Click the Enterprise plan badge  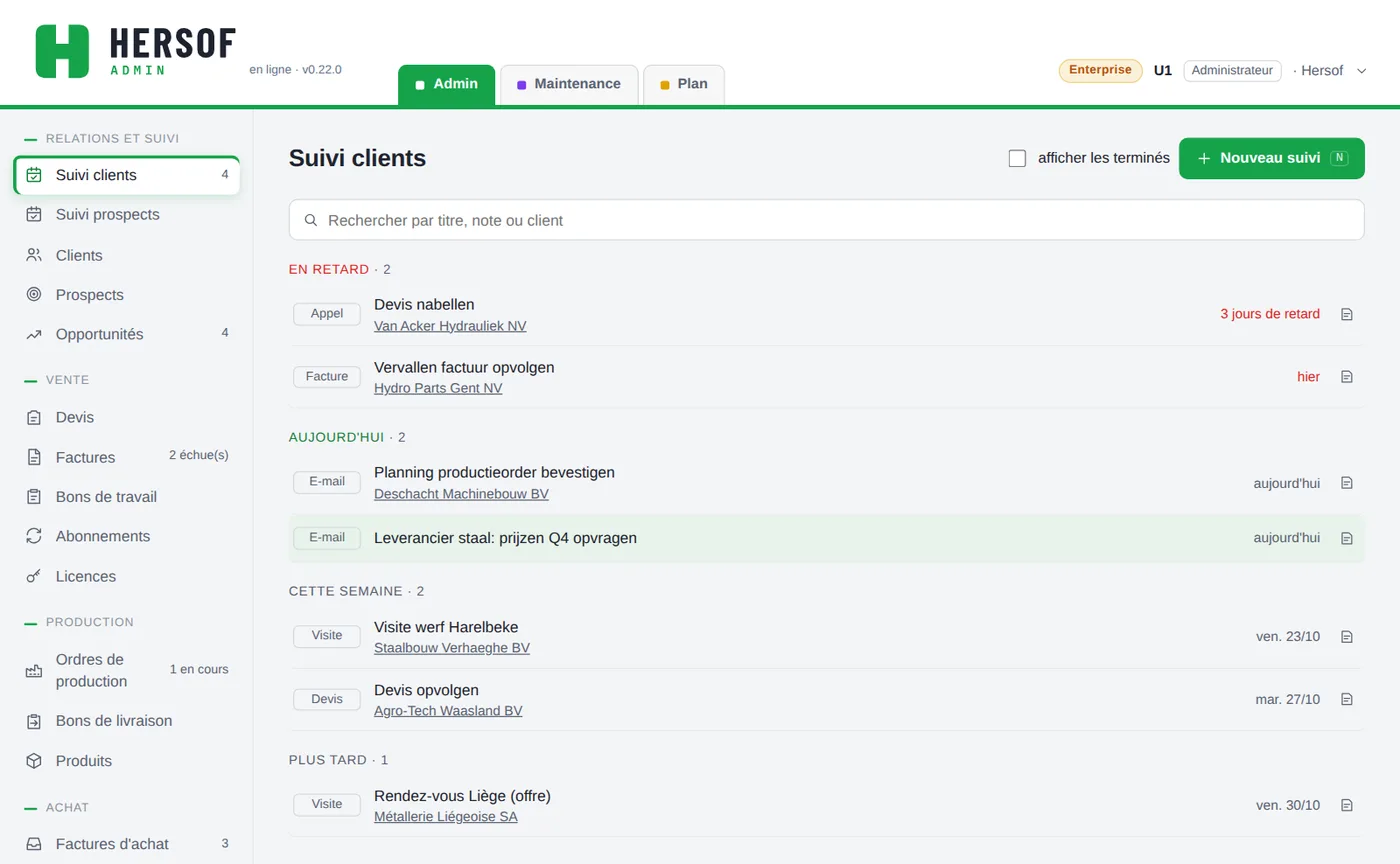tap(1100, 70)
